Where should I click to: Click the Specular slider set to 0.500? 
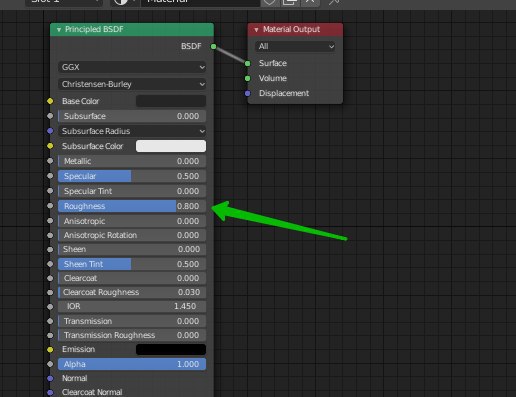(x=132, y=176)
